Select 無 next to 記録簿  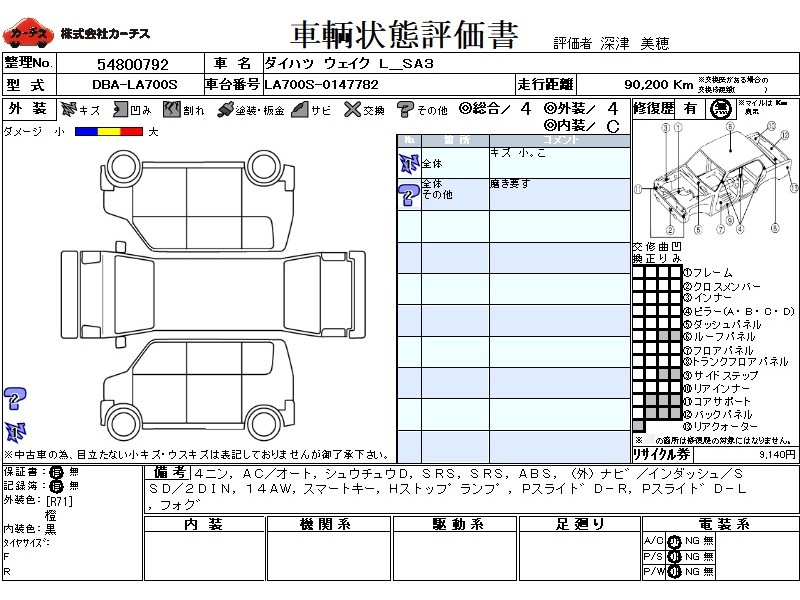(74, 486)
